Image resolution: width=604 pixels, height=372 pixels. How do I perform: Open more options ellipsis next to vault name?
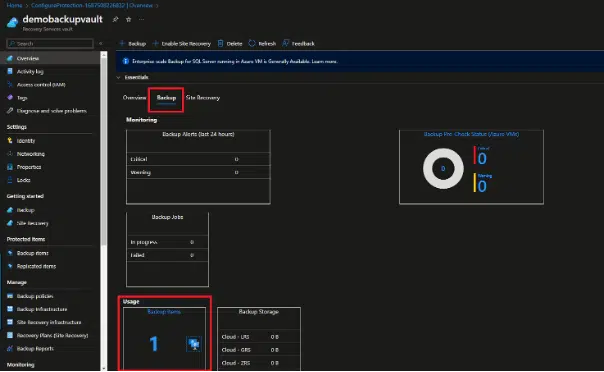[x=142, y=19]
